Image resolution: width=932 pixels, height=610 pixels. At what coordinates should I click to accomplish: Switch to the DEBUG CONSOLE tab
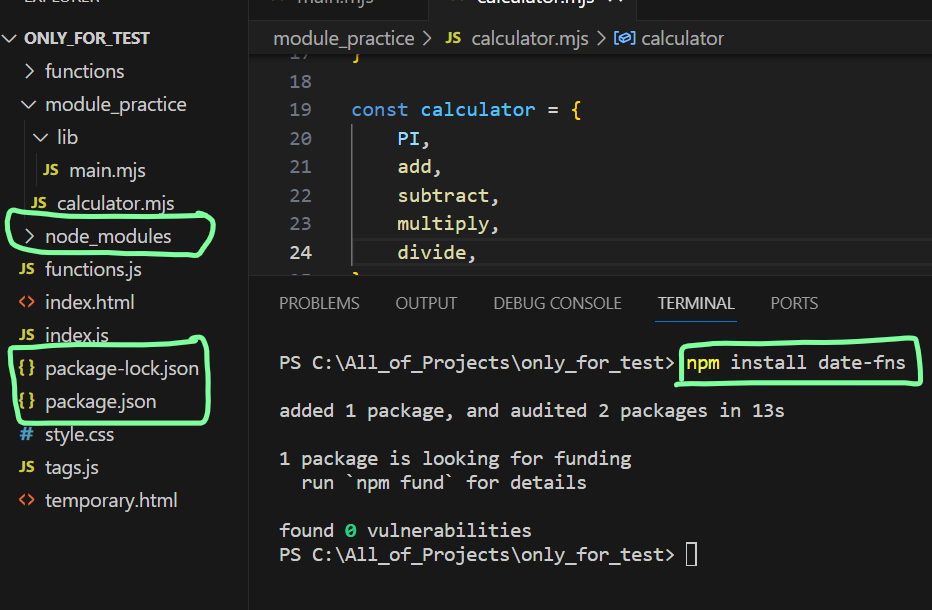point(558,304)
